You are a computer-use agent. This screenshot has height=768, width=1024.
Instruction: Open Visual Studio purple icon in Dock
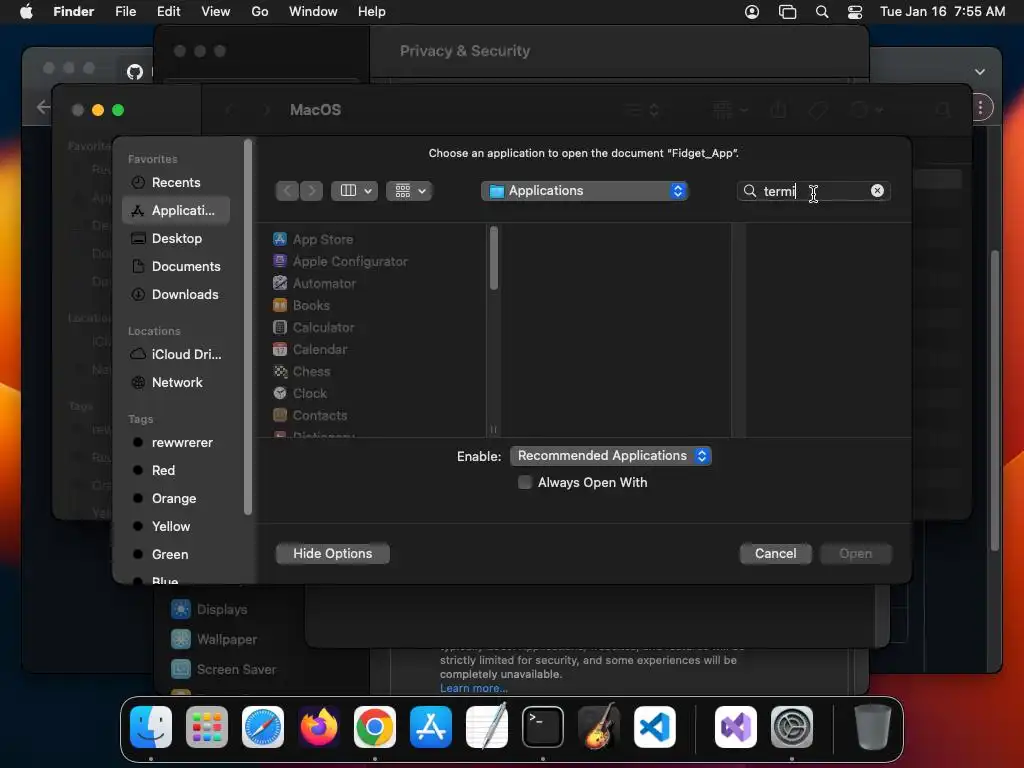click(735, 727)
